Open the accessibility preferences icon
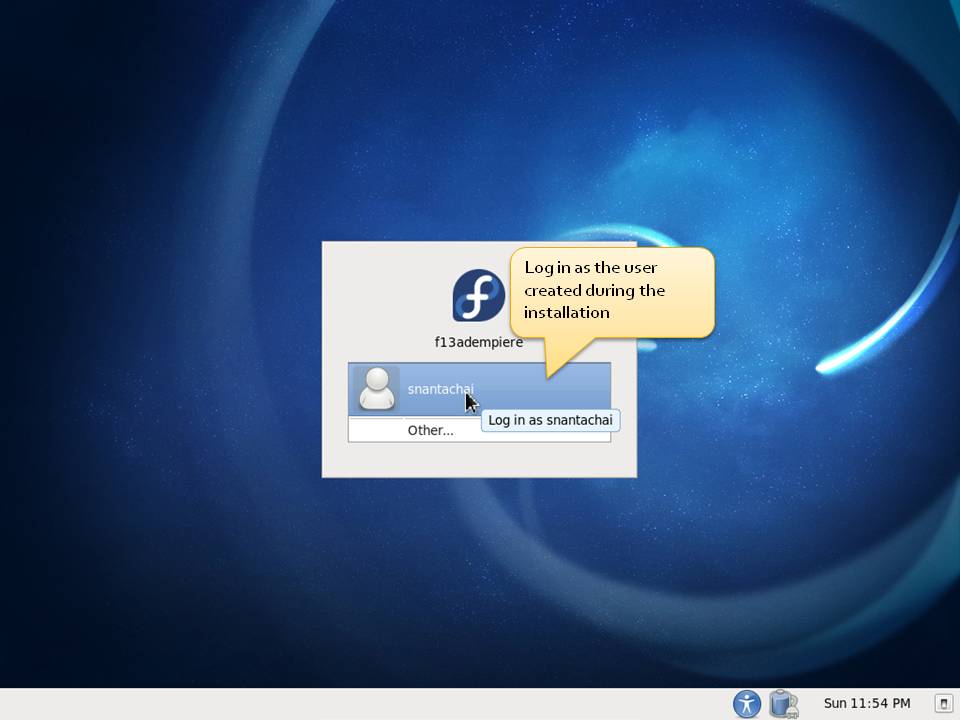The image size is (960, 720). coord(746,703)
